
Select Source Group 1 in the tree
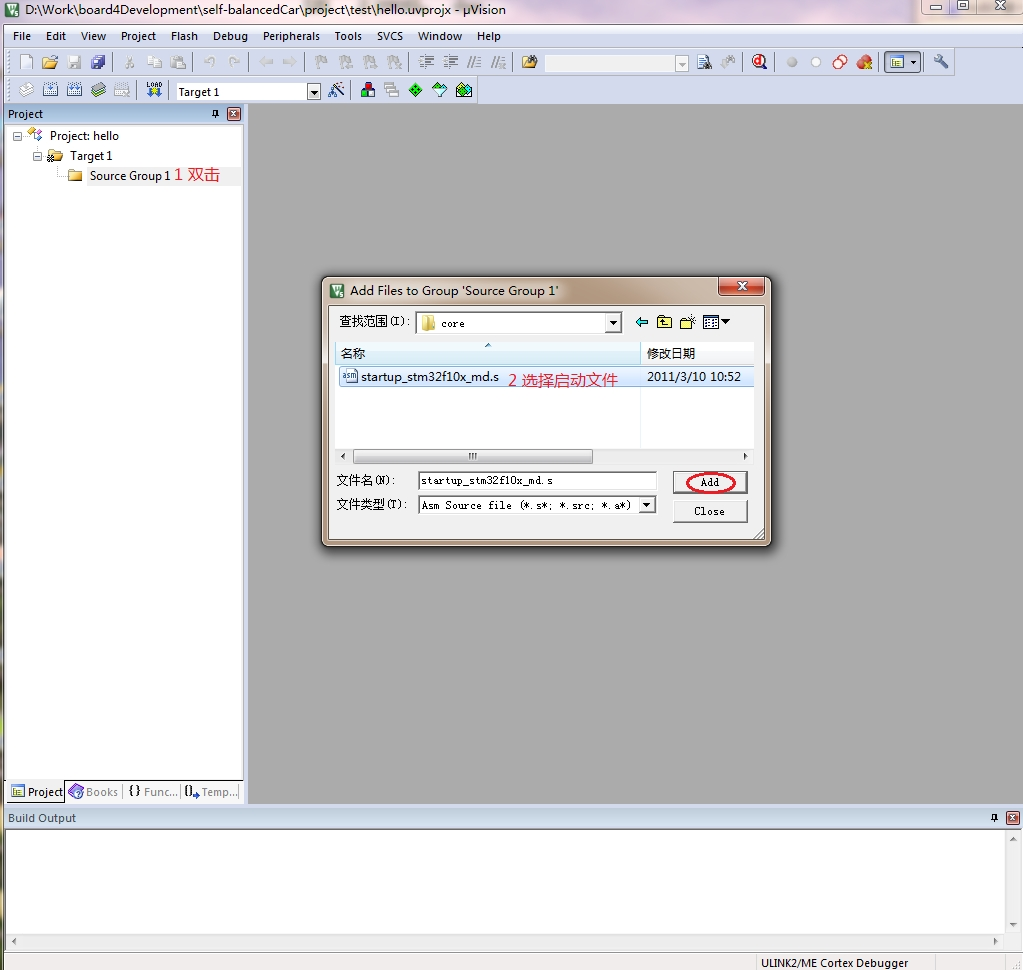coord(129,176)
